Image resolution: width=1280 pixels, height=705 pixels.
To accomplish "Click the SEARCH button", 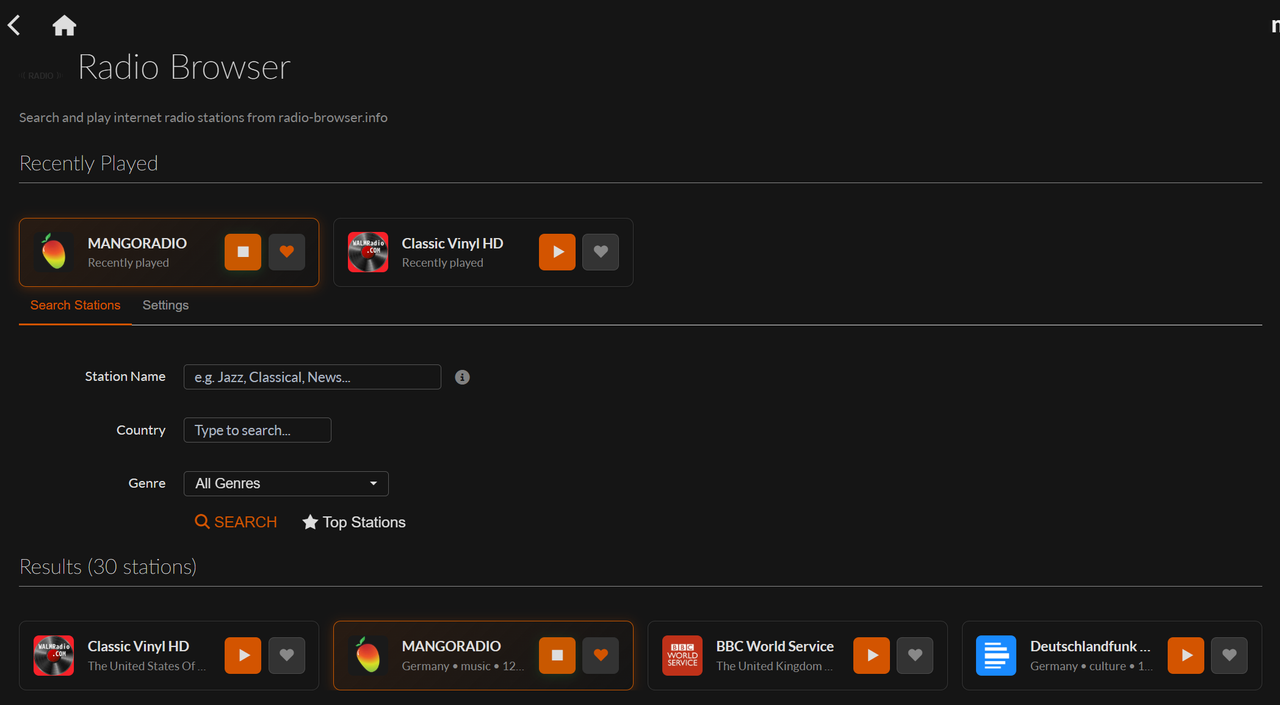I will (x=236, y=522).
